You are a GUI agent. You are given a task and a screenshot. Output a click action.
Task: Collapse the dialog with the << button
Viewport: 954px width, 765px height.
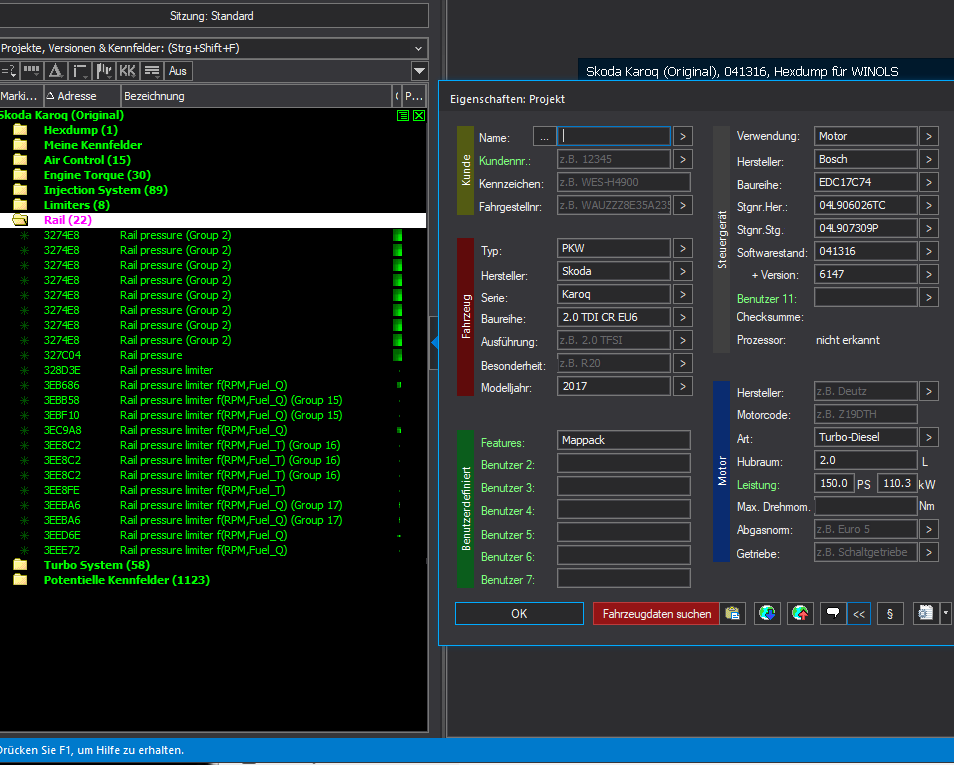point(858,614)
